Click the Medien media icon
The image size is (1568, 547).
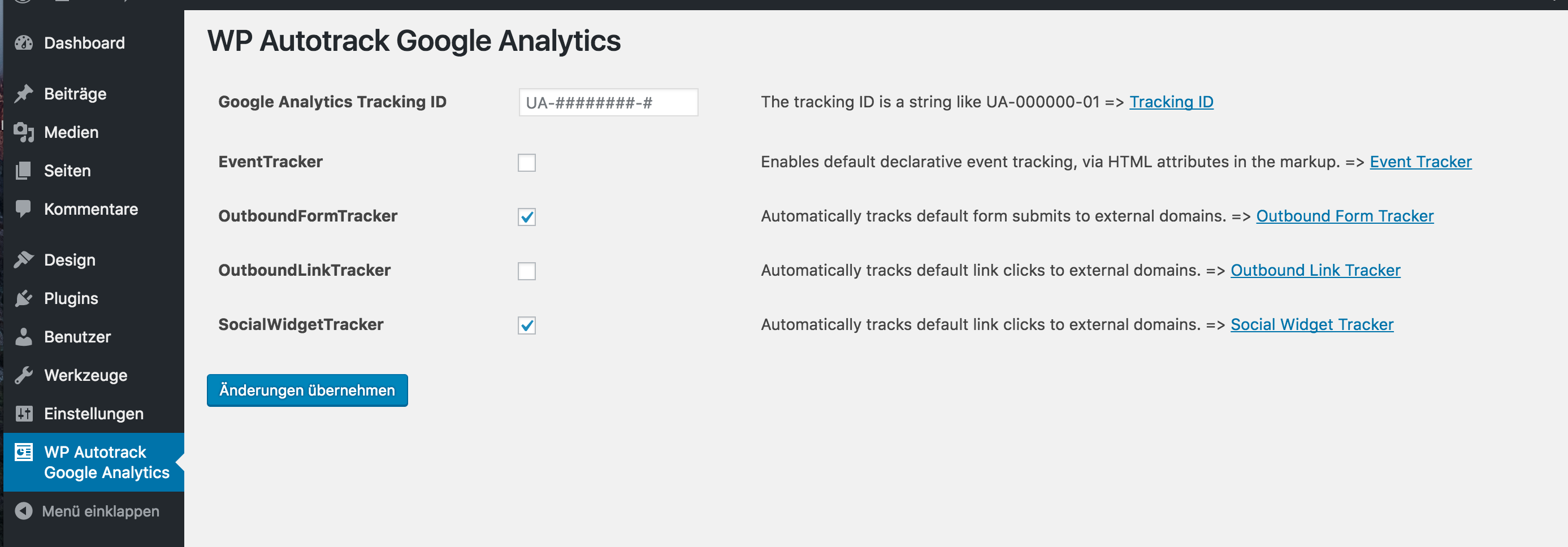pyautogui.click(x=24, y=132)
